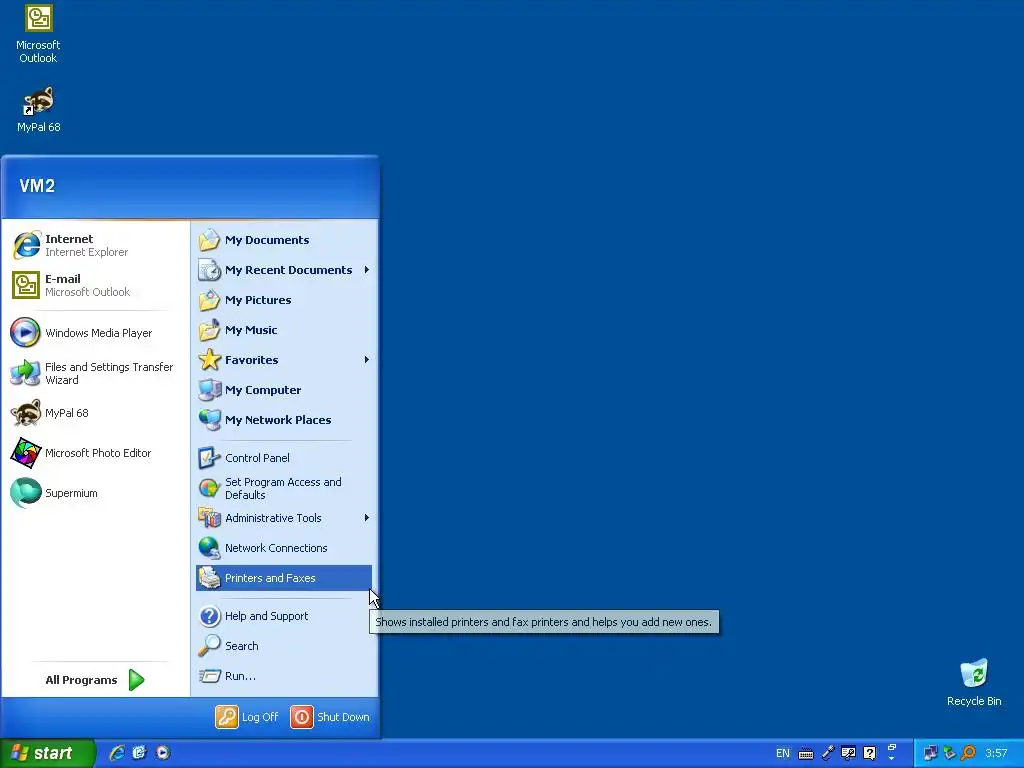
Task: Launch Windows Media Player from Start menu
Action: (x=95, y=333)
